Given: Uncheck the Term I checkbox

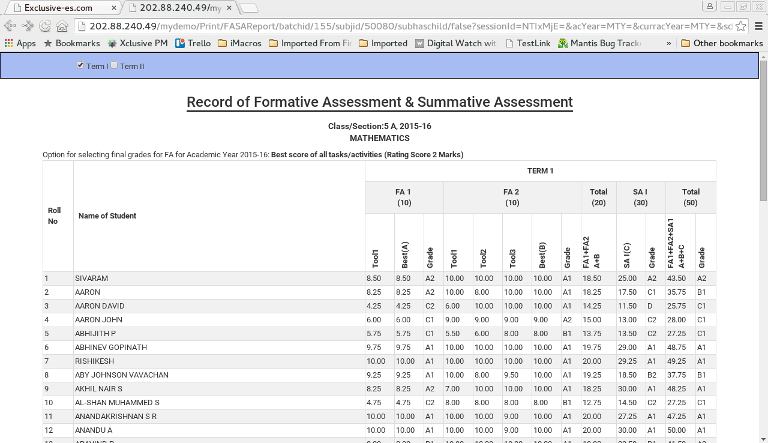Looking at the screenshot, I should 81,65.
